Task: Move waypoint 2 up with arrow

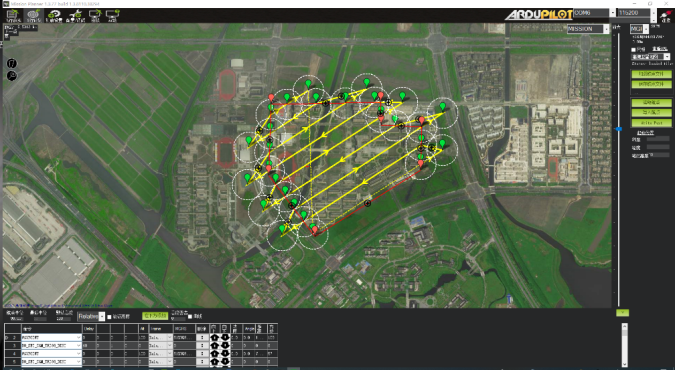Action: (x=214, y=337)
